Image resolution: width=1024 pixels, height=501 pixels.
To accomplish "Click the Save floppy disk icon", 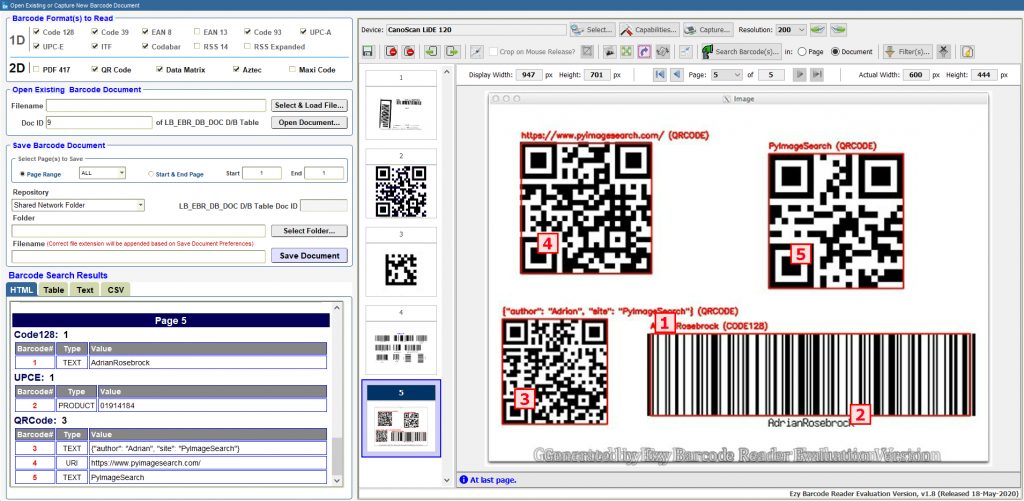I will point(367,52).
